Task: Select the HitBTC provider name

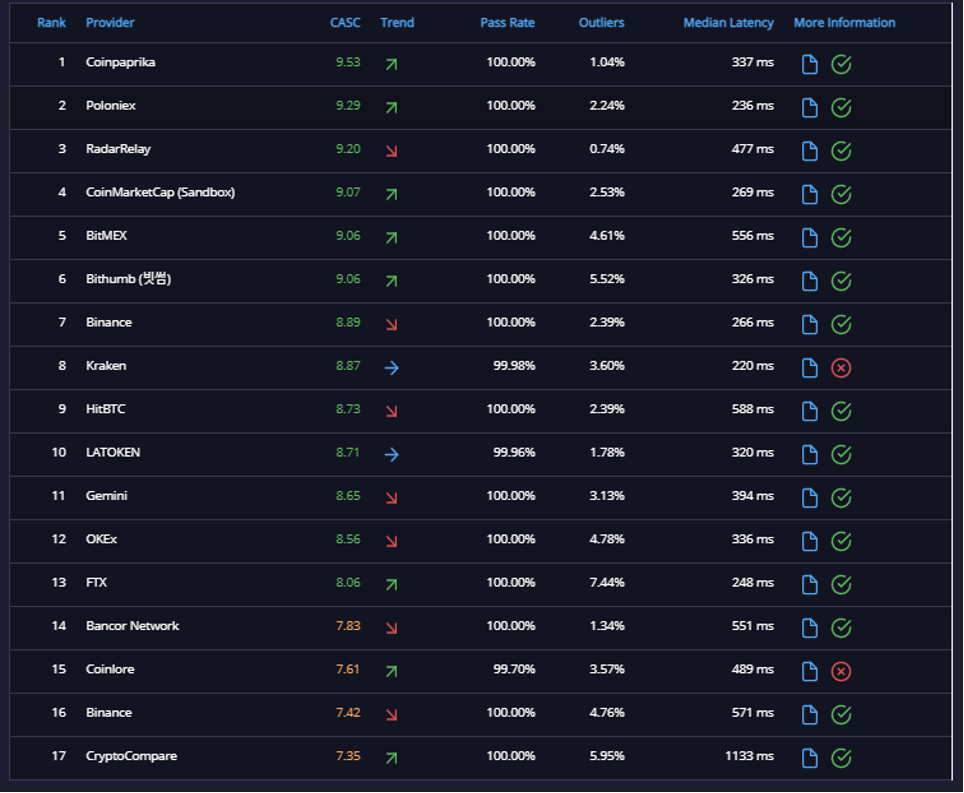Action: tap(105, 409)
